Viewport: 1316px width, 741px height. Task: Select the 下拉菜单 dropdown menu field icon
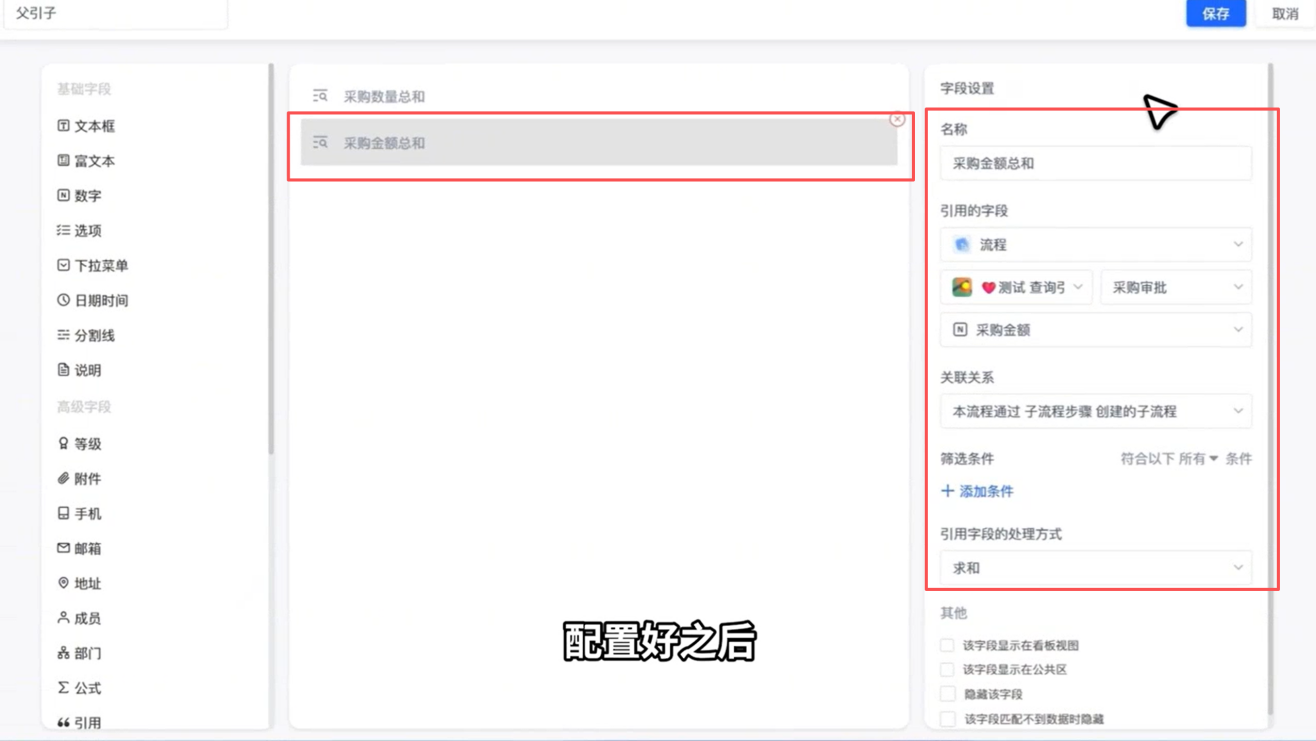point(63,266)
